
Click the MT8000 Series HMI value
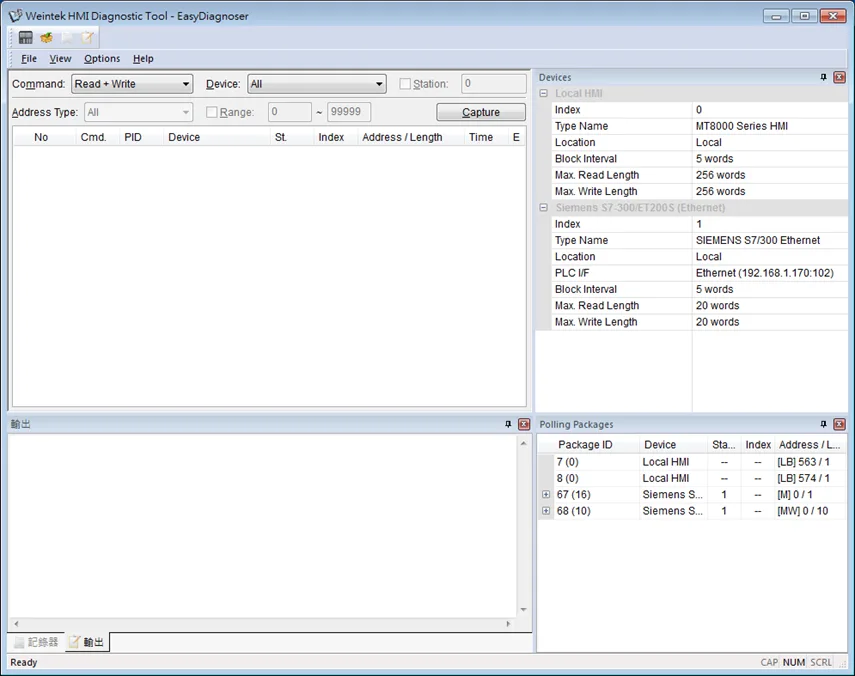point(742,126)
